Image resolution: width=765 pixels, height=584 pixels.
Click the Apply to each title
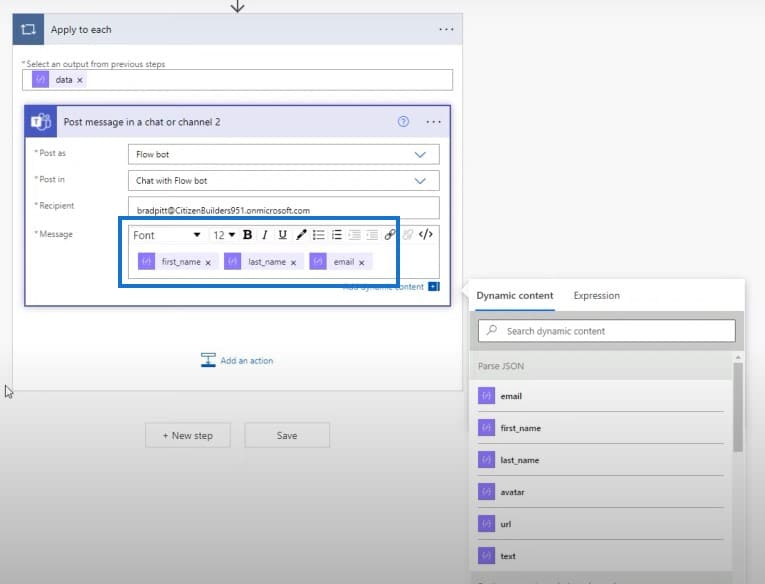[x=81, y=30]
